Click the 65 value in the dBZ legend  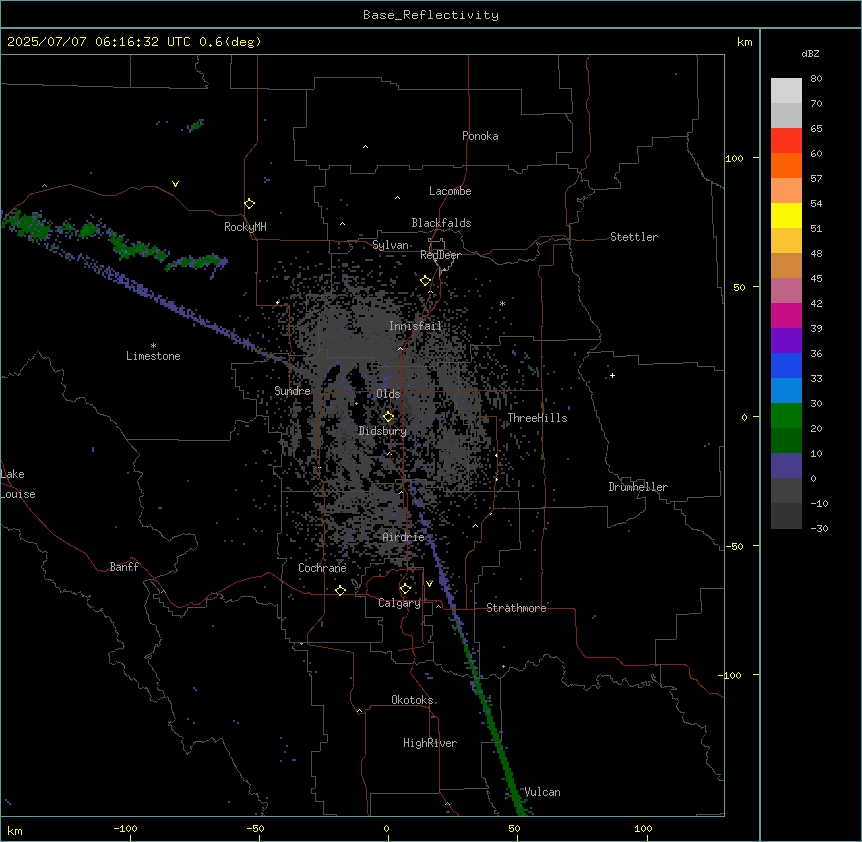816,129
